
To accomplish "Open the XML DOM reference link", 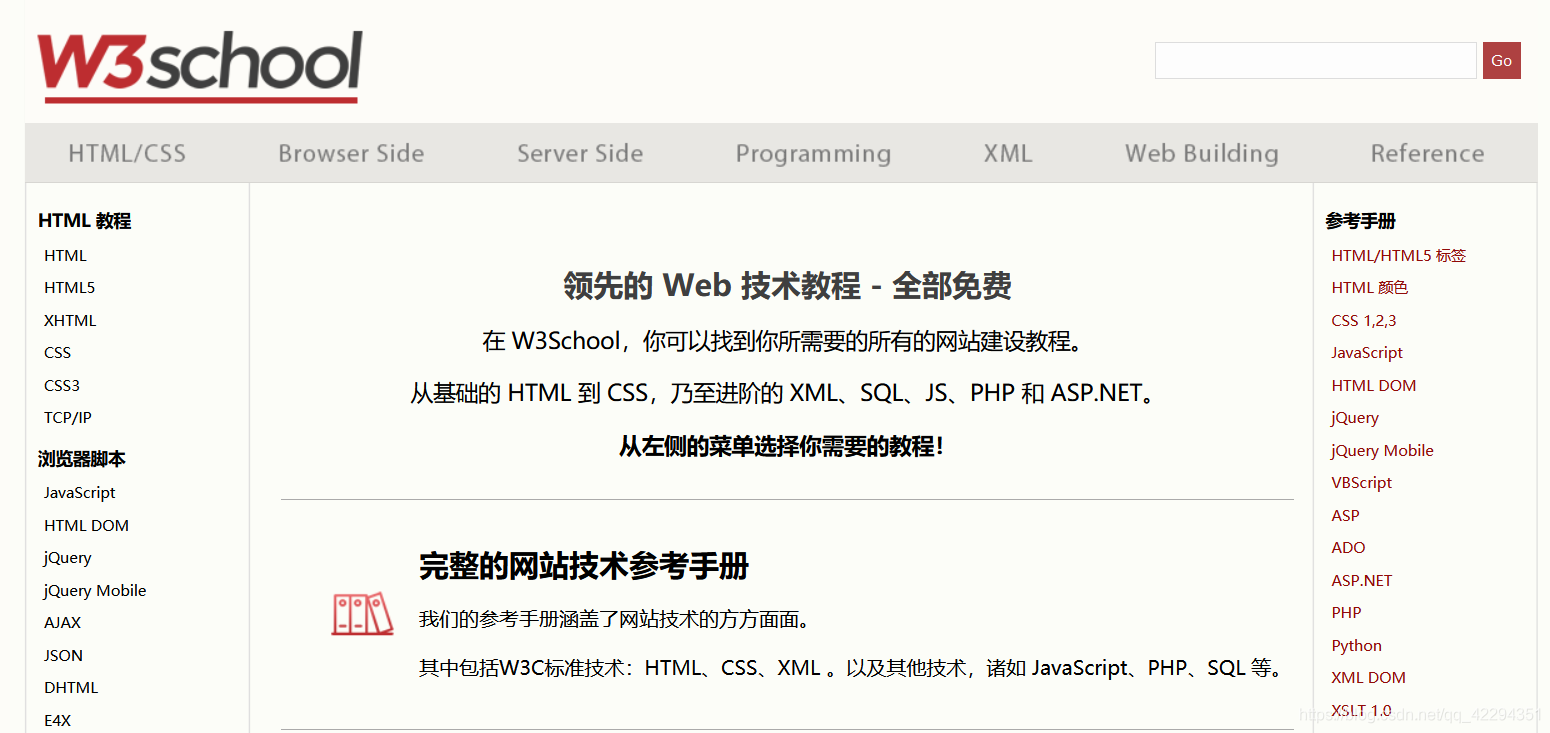I will (x=1368, y=677).
